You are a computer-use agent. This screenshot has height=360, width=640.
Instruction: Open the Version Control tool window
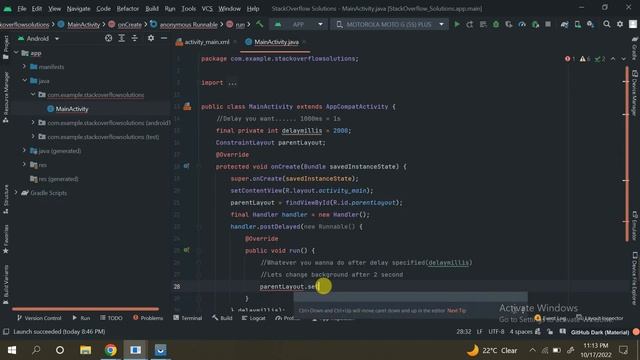pos(39,318)
